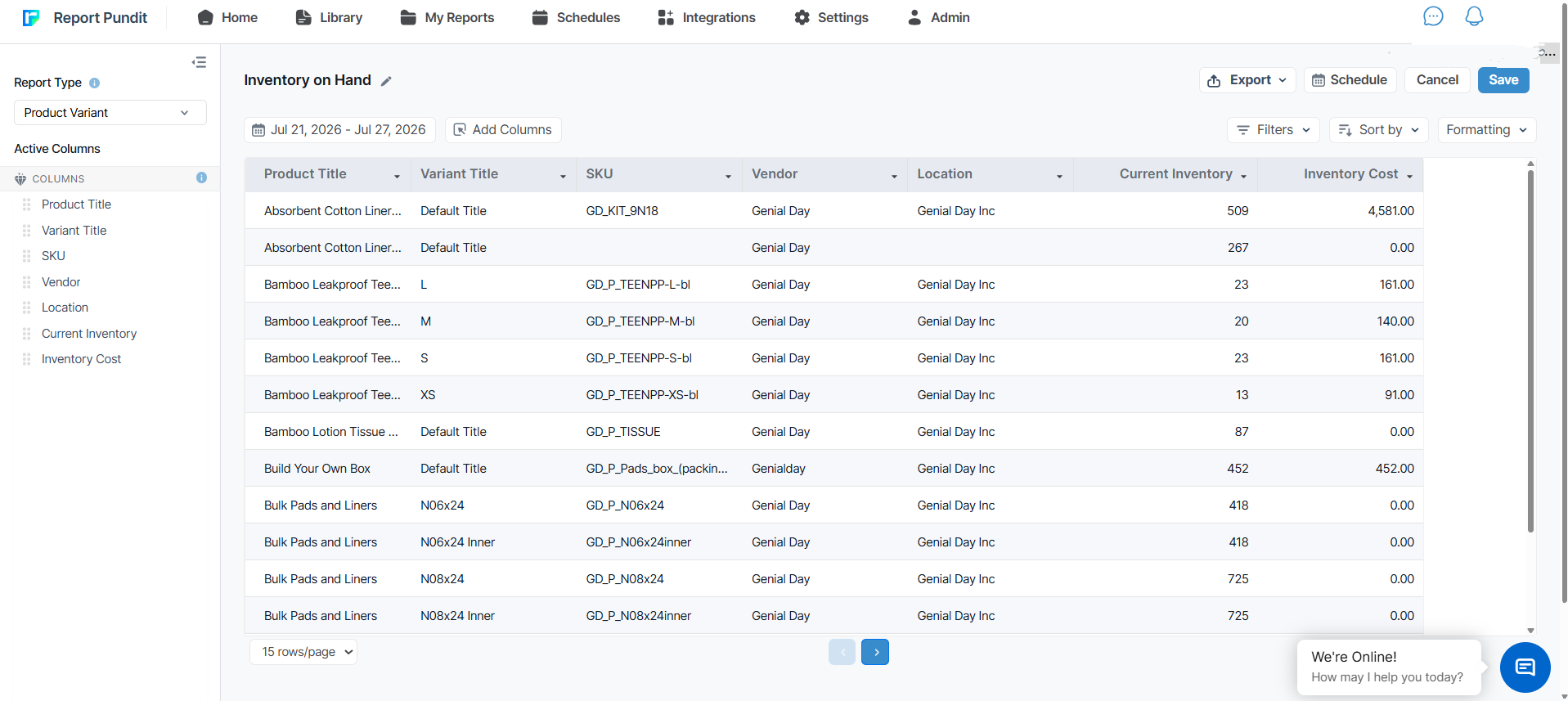Open the Sort by dropdown

pos(1379,130)
